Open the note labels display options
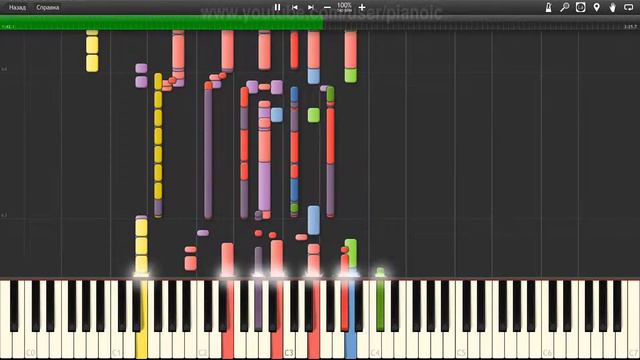This screenshot has width=640, height=360. [x=580, y=7]
